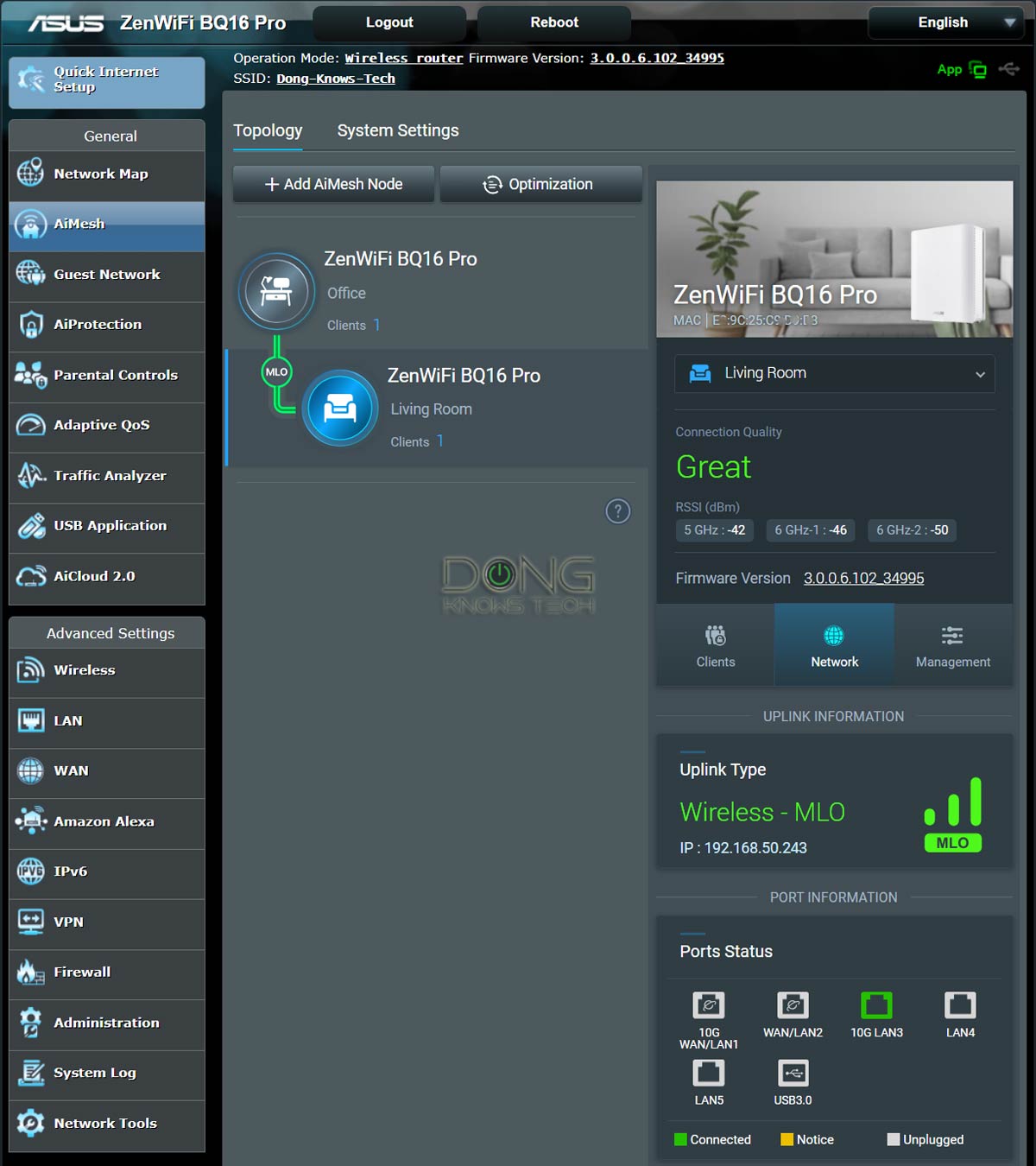Open the Clients tab in node panel
1036x1166 pixels.
(x=716, y=645)
